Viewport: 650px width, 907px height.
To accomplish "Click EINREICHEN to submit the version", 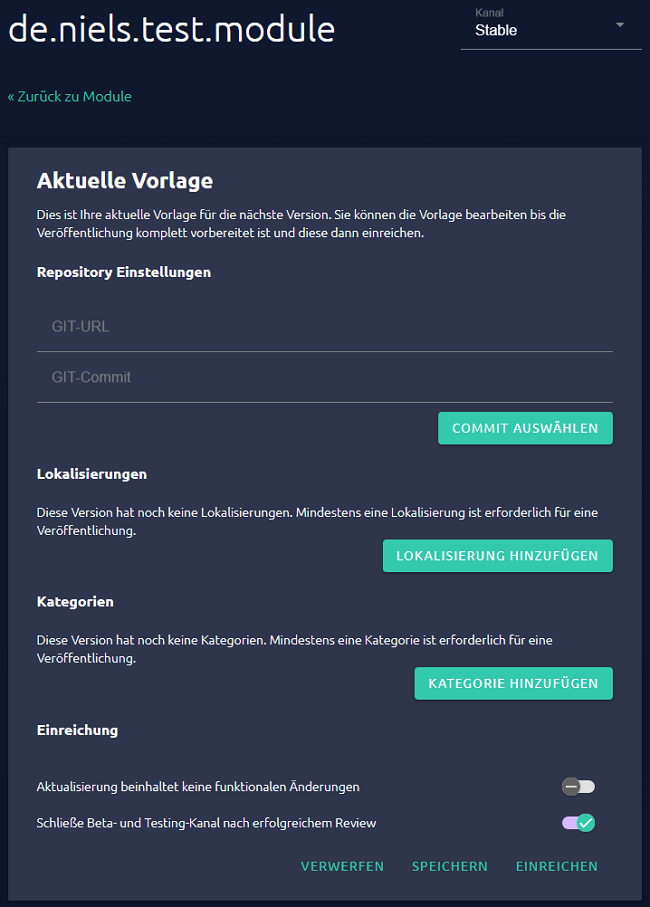I will pos(556,866).
